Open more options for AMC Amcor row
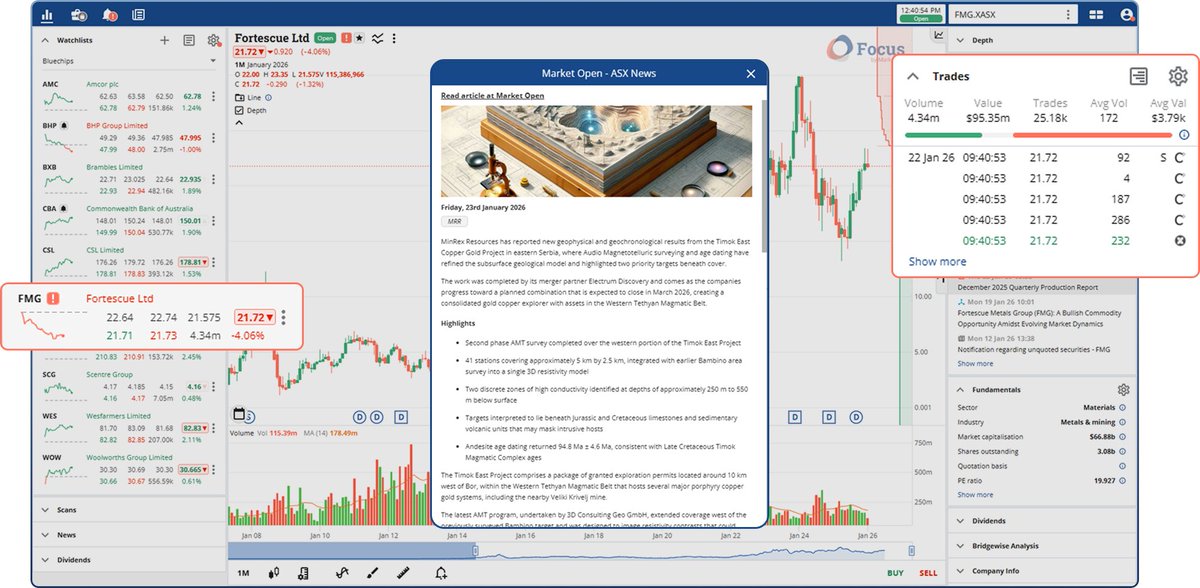This screenshot has width=1200, height=588. pos(213,97)
